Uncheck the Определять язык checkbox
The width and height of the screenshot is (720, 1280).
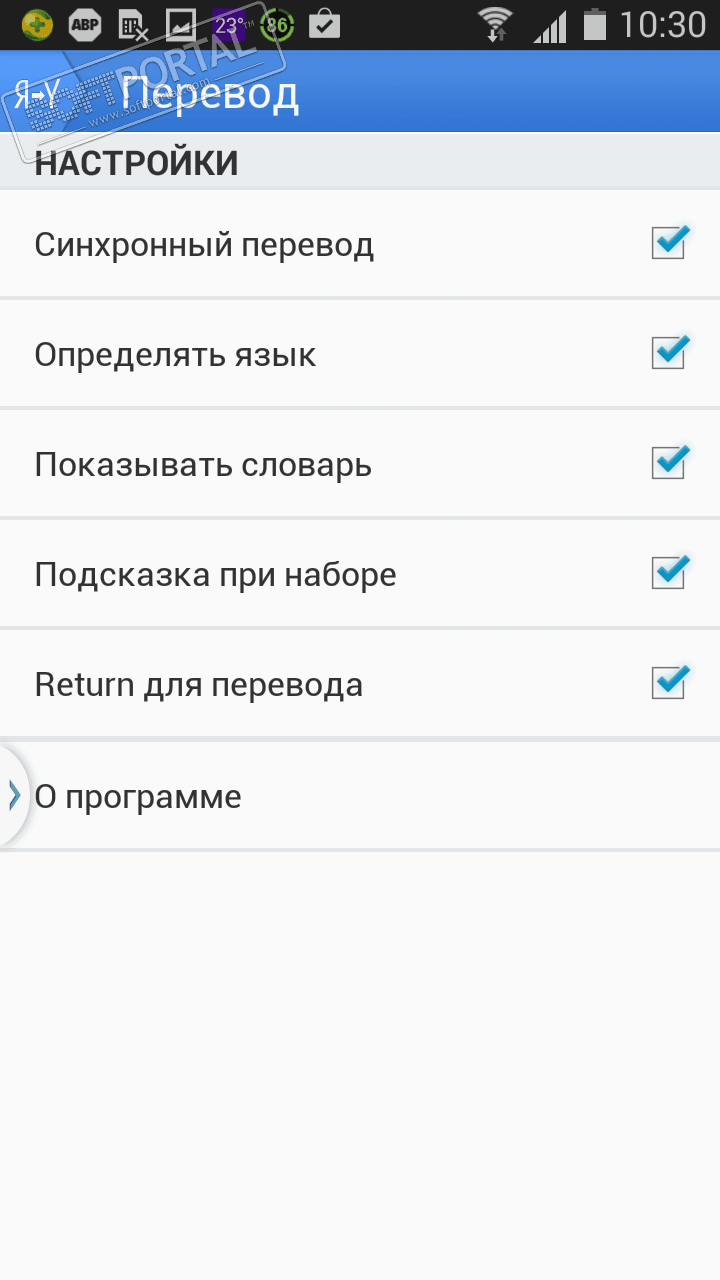pyautogui.click(x=668, y=353)
